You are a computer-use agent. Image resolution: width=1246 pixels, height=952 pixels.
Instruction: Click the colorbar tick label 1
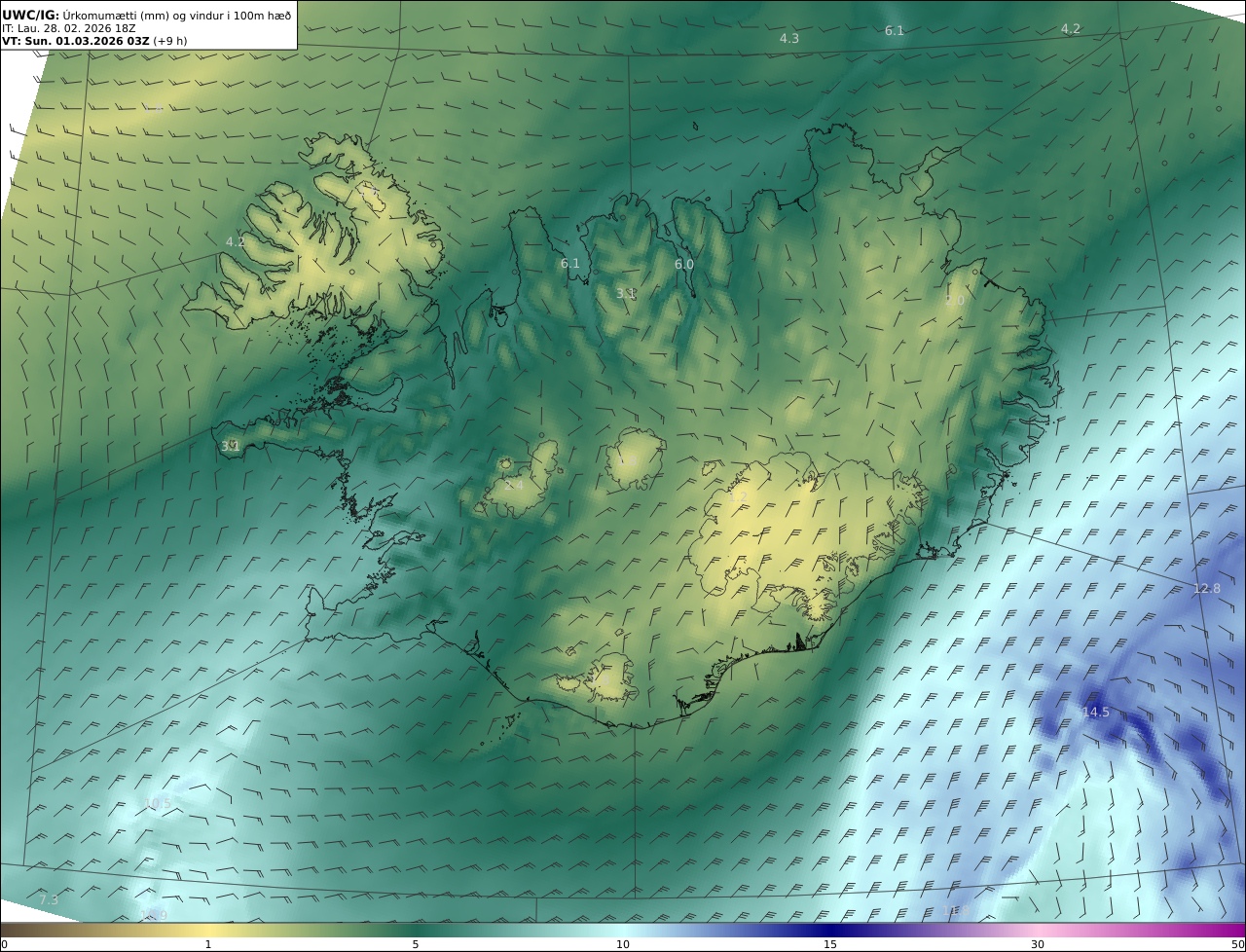(x=208, y=944)
